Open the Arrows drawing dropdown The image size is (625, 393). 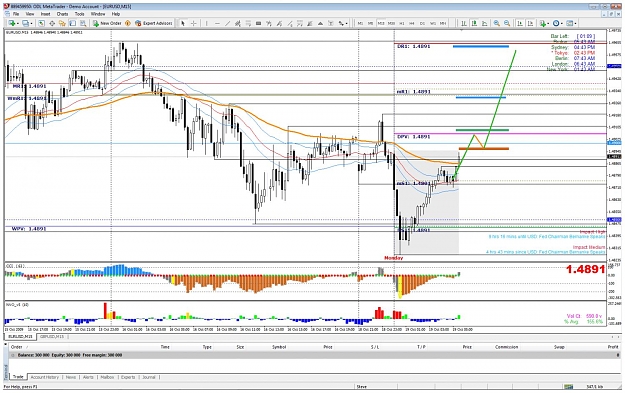(x=343, y=24)
